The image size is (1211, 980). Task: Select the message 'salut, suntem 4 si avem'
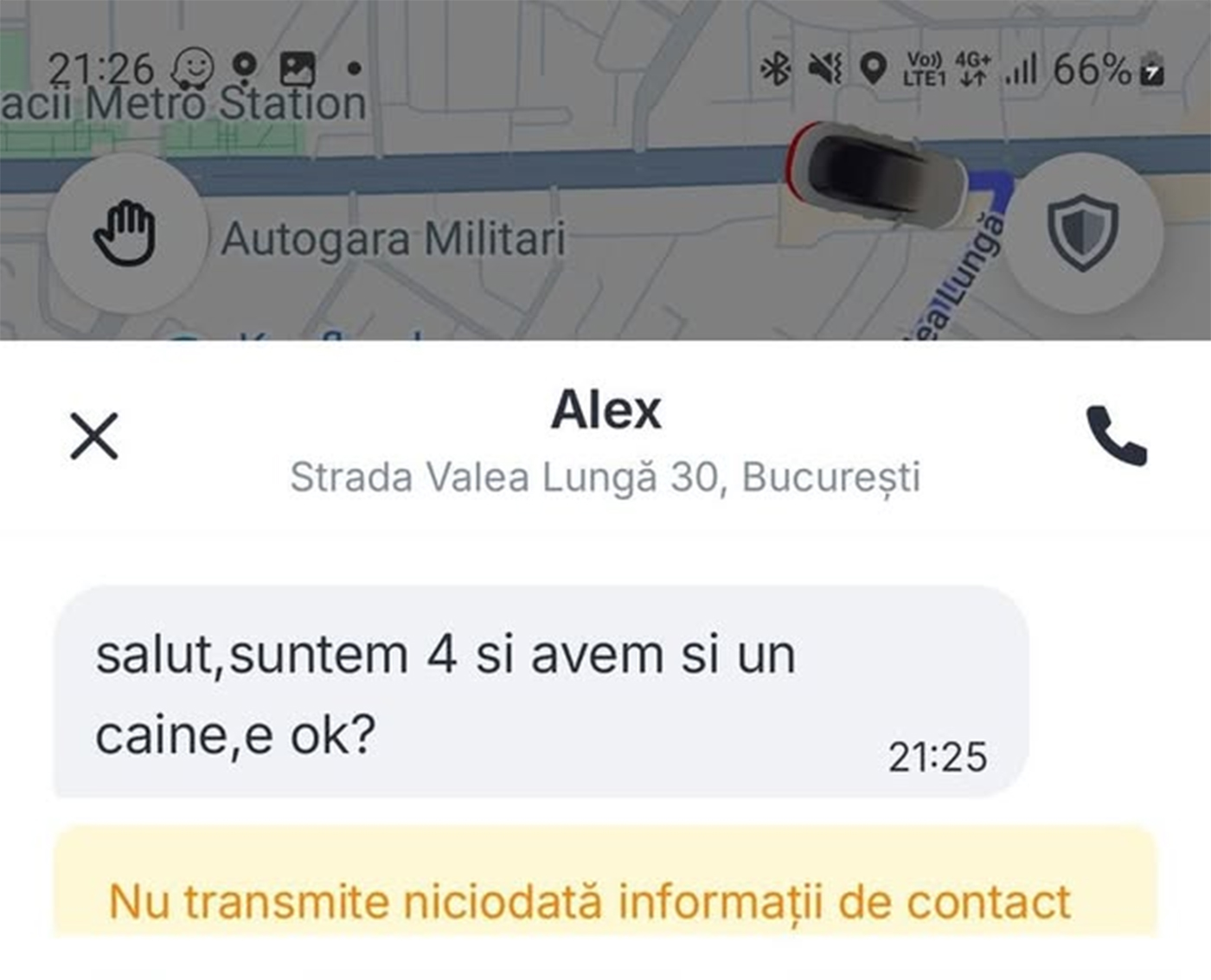(541, 692)
